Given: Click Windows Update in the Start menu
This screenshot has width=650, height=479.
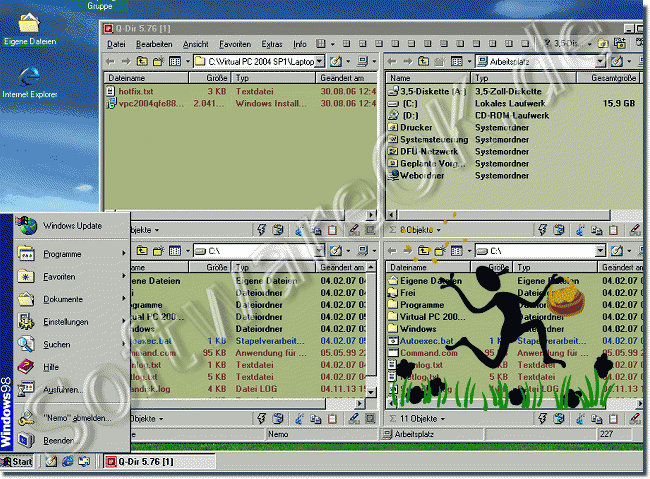Looking at the screenshot, I should click(x=71, y=226).
